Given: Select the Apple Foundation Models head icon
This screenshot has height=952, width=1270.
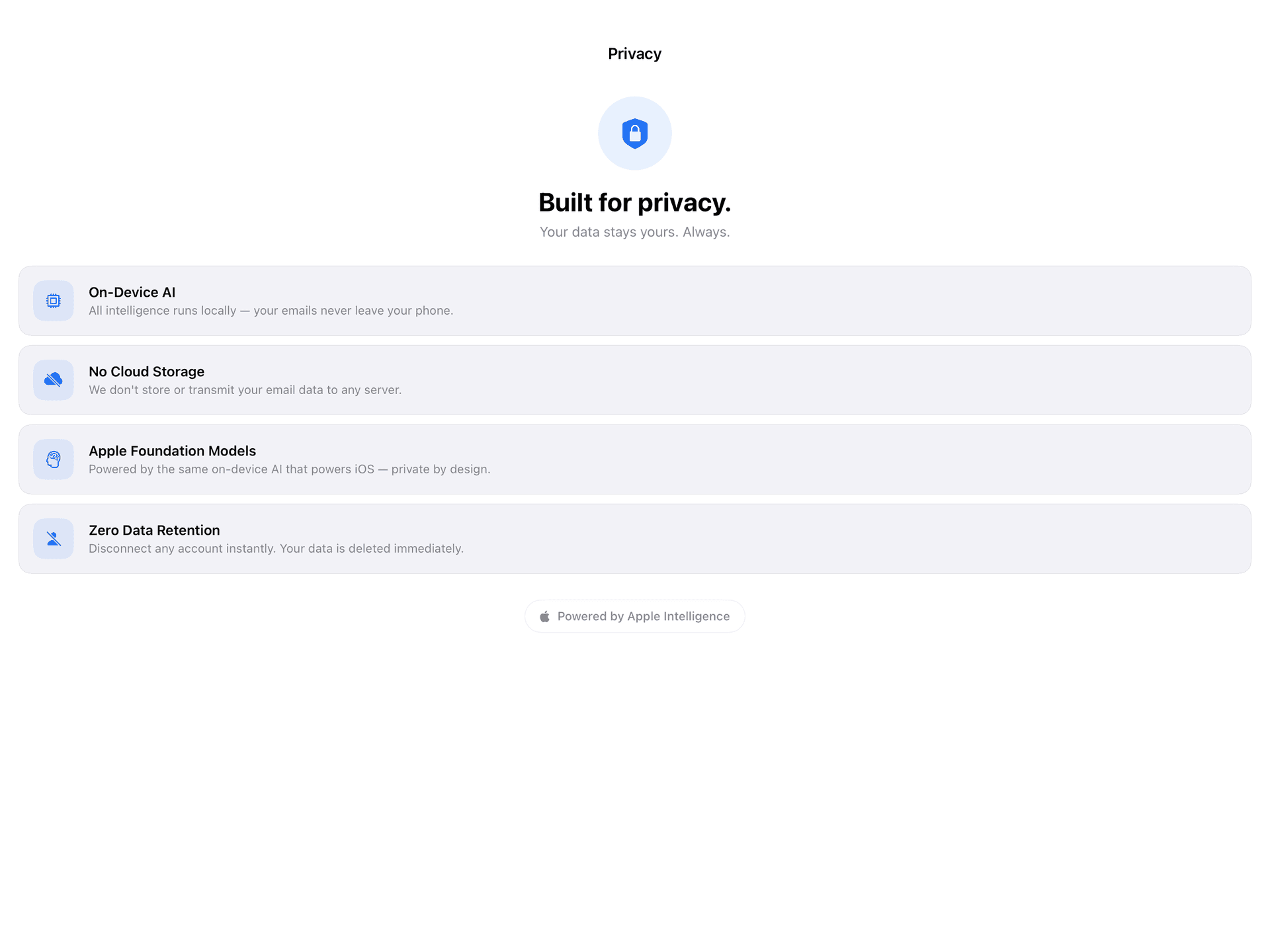Looking at the screenshot, I should 53,459.
